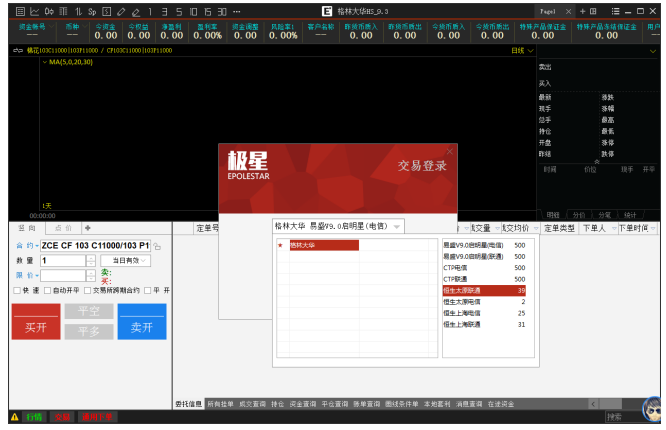Click the 平空 button
Image resolution: width=666 pixels, height=430 pixels.
click(89, 311)
